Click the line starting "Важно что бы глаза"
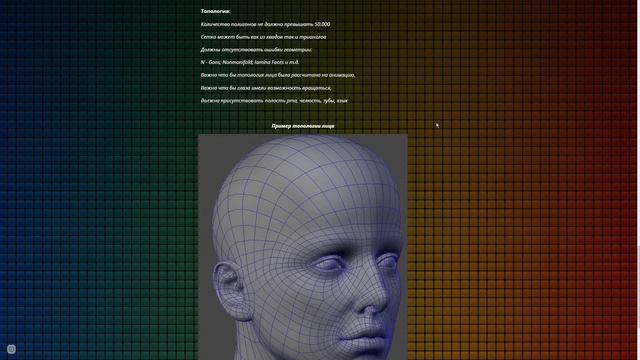Screen dimensions: 640x360 tap(266, 88)
